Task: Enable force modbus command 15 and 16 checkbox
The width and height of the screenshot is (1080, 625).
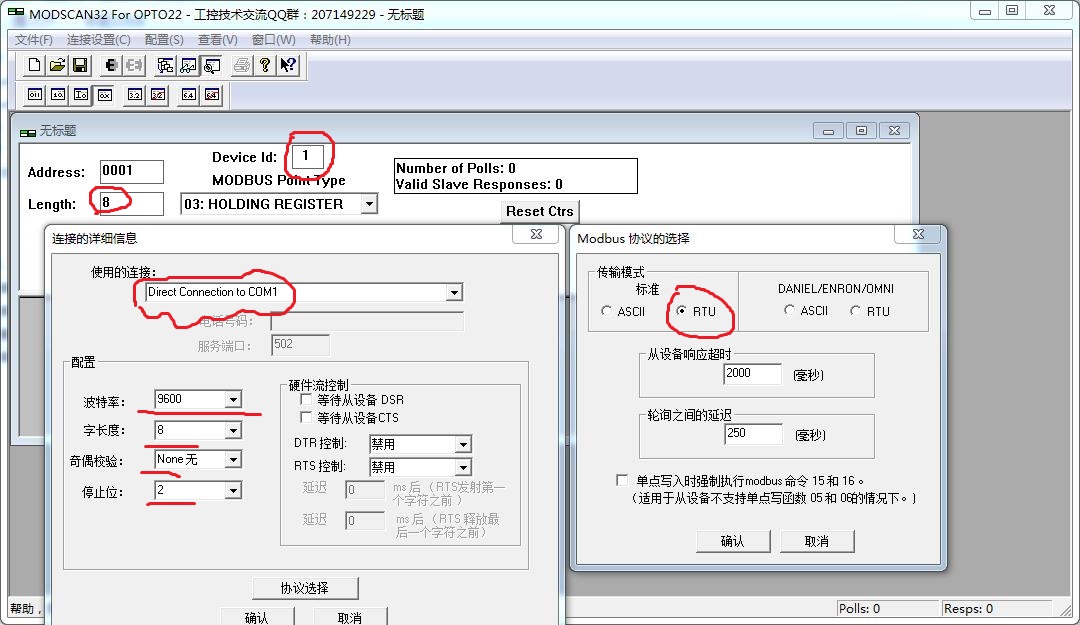Action: (x=623, y=481)
